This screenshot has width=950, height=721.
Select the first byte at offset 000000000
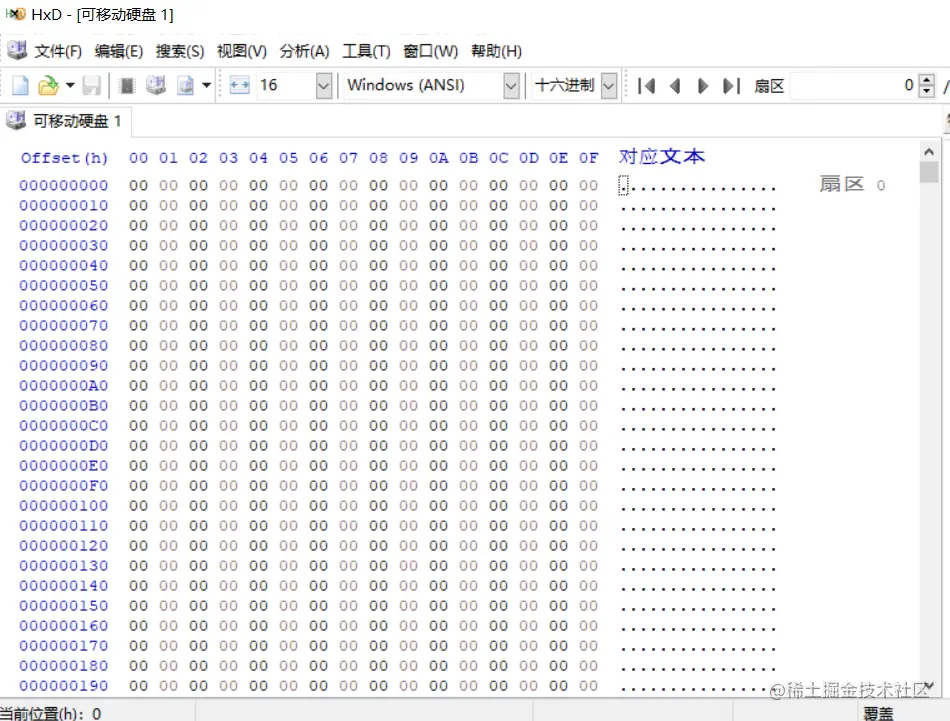tap(138, 185)
